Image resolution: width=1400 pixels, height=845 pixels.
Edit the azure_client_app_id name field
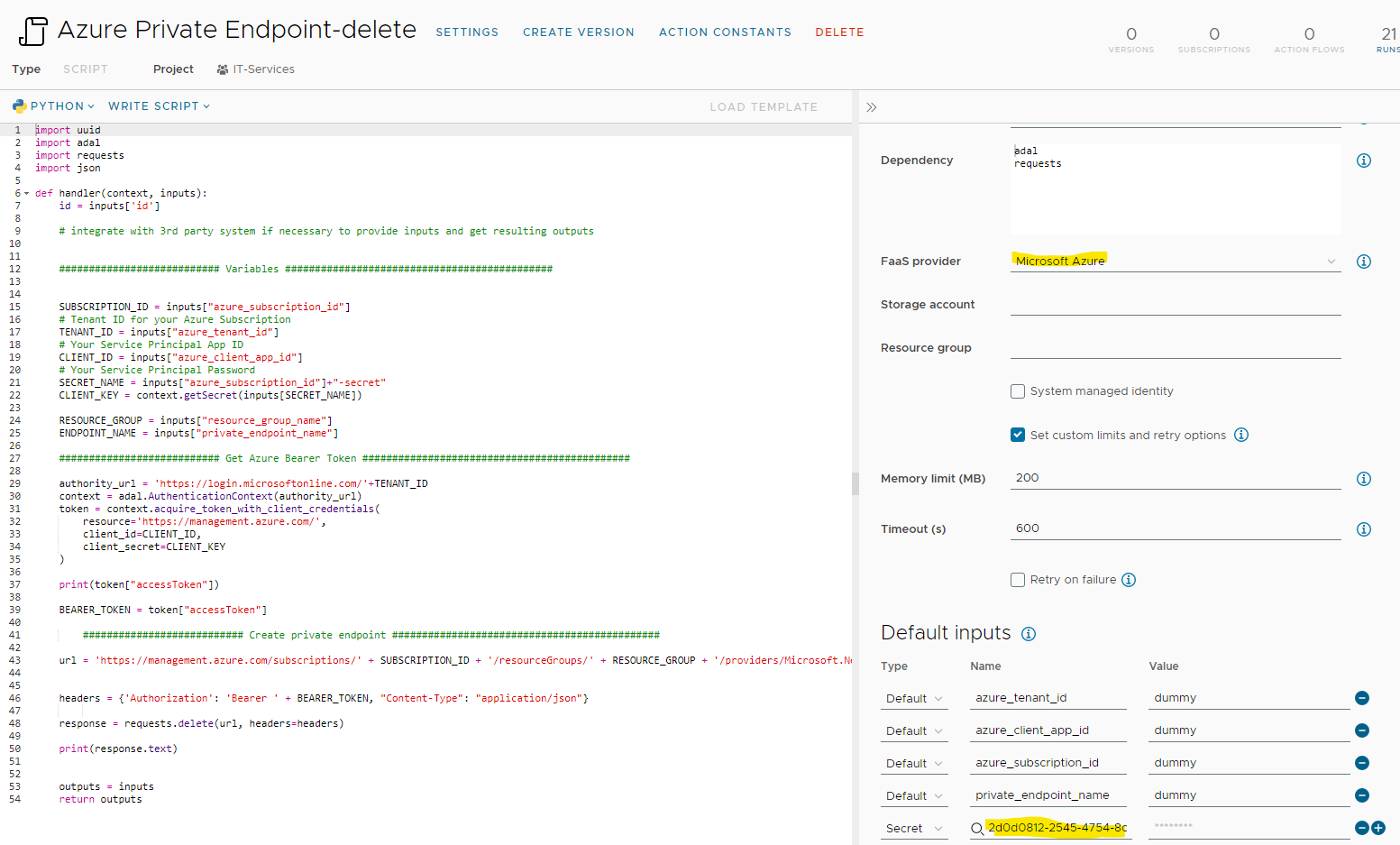1048,730
